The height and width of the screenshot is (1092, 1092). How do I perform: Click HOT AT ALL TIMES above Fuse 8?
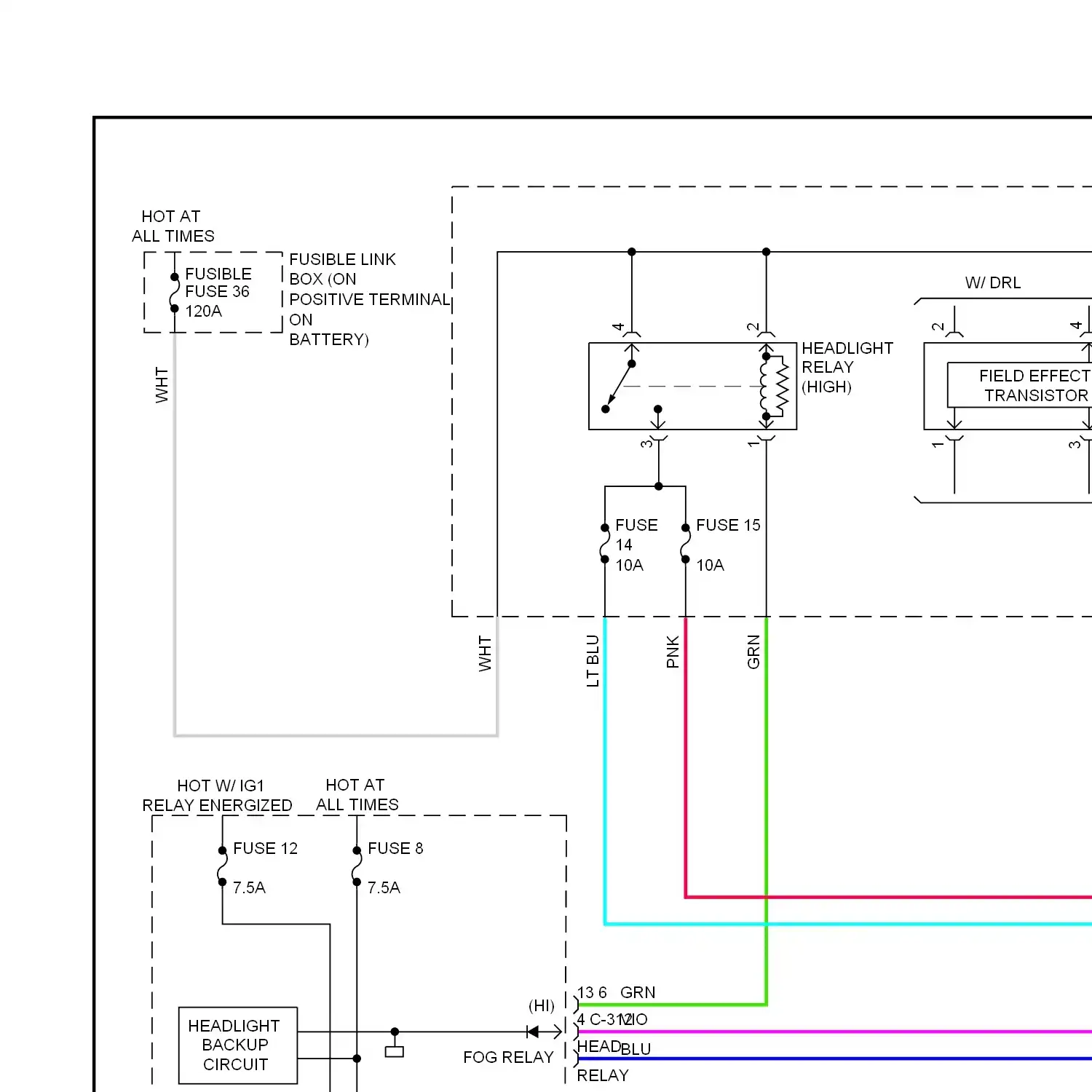[x=357, y=795]
